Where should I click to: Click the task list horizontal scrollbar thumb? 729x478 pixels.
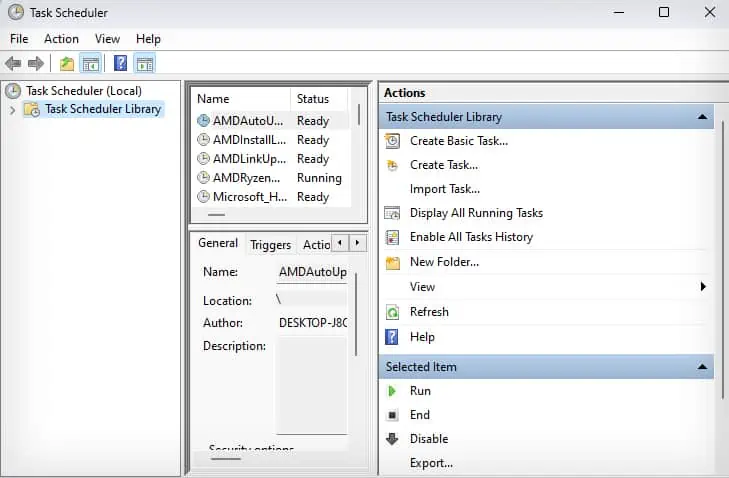point(216,215)
